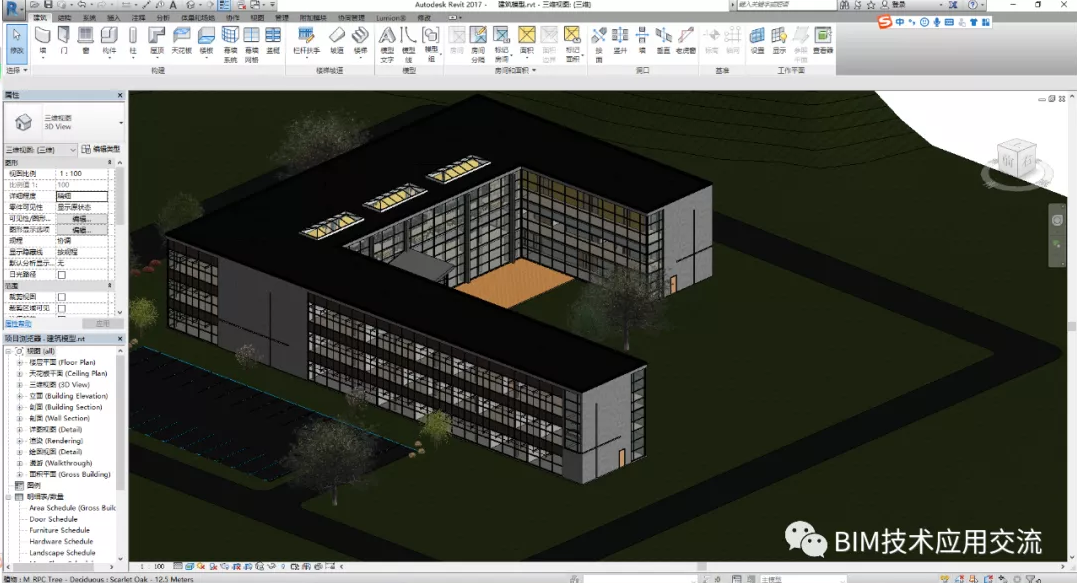Image resolution: width=1077 pixels, height=583 pixels.
Task: Select the Mullion (竖梃) tool
Action: pos(273,41)
